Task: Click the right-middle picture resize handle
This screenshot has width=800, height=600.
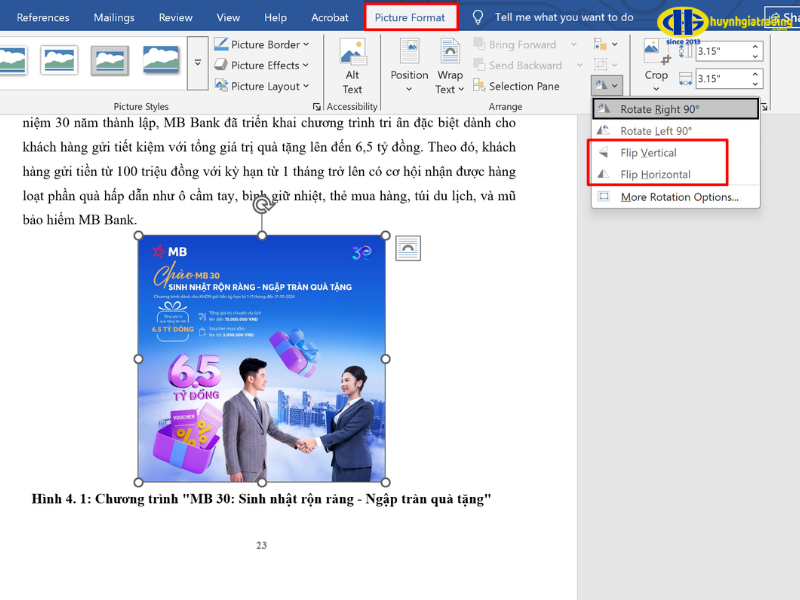Action: (x=386, y=359)
